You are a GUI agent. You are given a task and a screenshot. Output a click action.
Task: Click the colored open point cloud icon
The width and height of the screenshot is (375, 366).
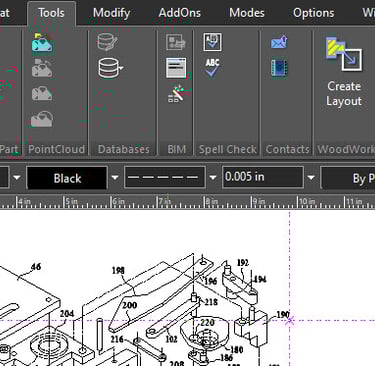coord(42,42)
